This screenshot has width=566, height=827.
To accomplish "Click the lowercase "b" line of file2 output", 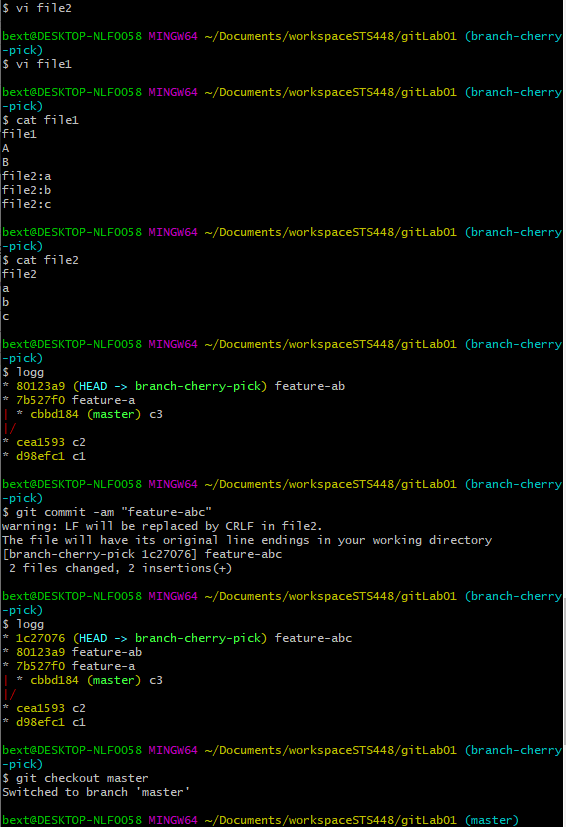I will pyautogui.click(x=6, y=302).
